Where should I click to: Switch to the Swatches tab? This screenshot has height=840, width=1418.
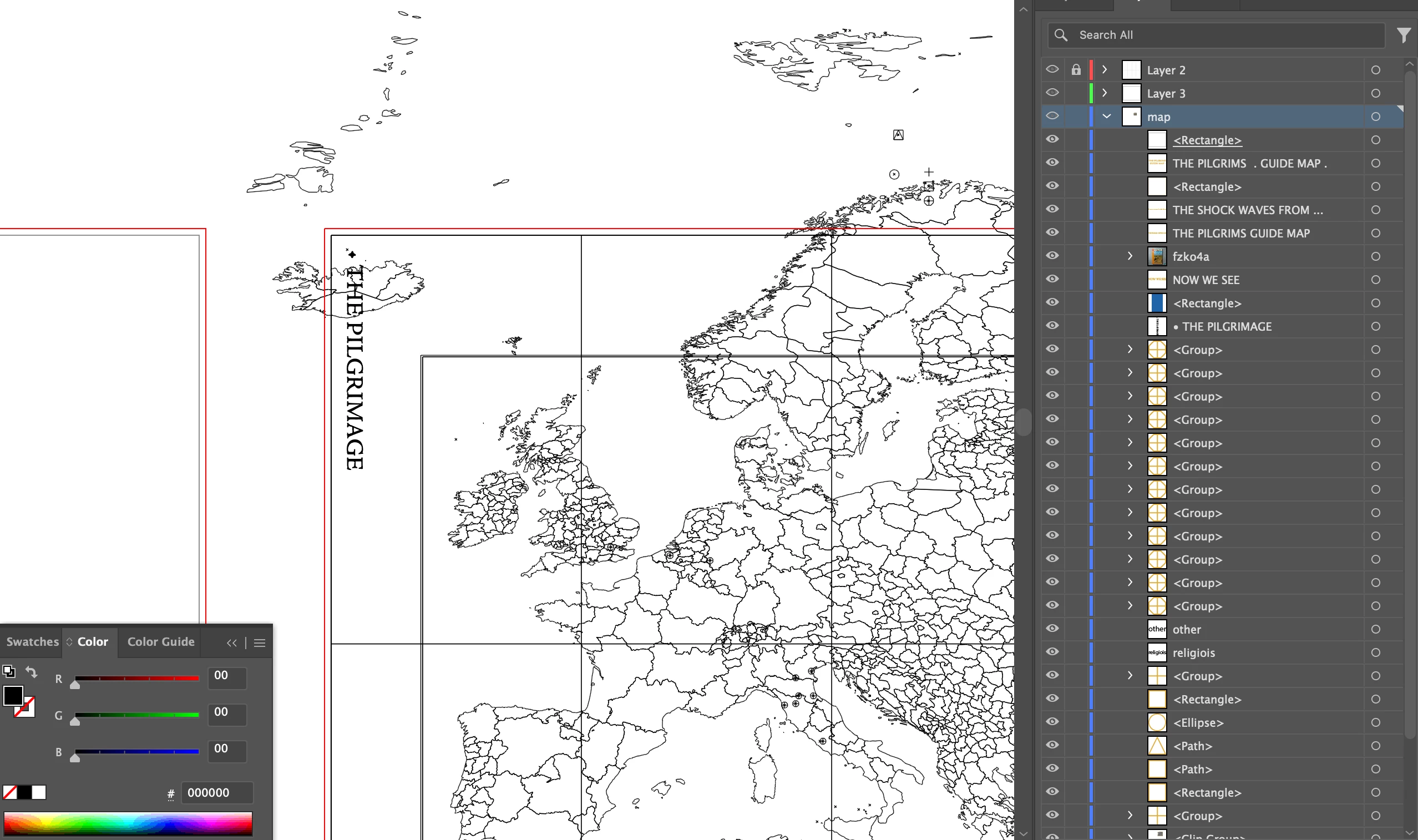pyautogui.click(x=32, y=642)
